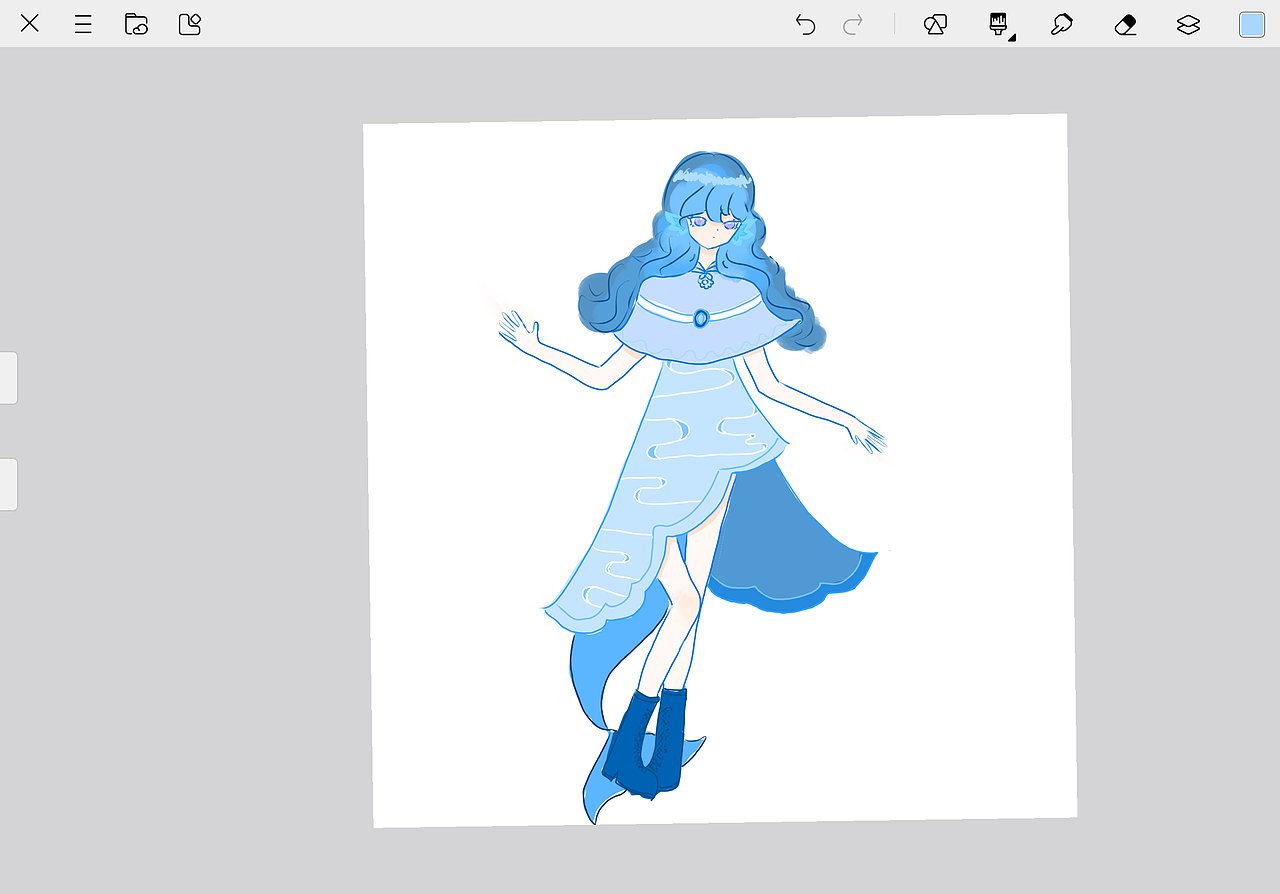Screen dimensions: 1280x894
Task: Open the cloud folder gallery icon
Action: tap(136, 24)
